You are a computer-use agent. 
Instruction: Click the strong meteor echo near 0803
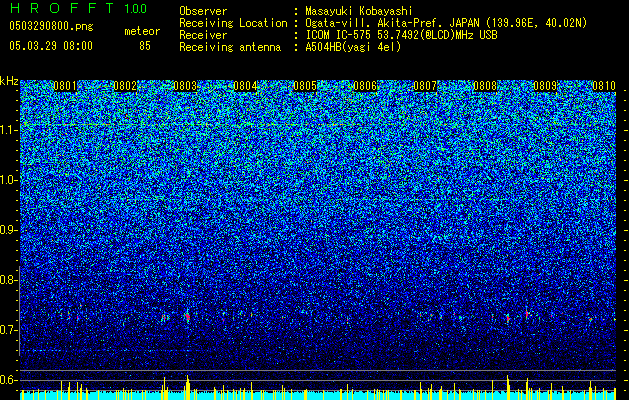coord(187,317)
